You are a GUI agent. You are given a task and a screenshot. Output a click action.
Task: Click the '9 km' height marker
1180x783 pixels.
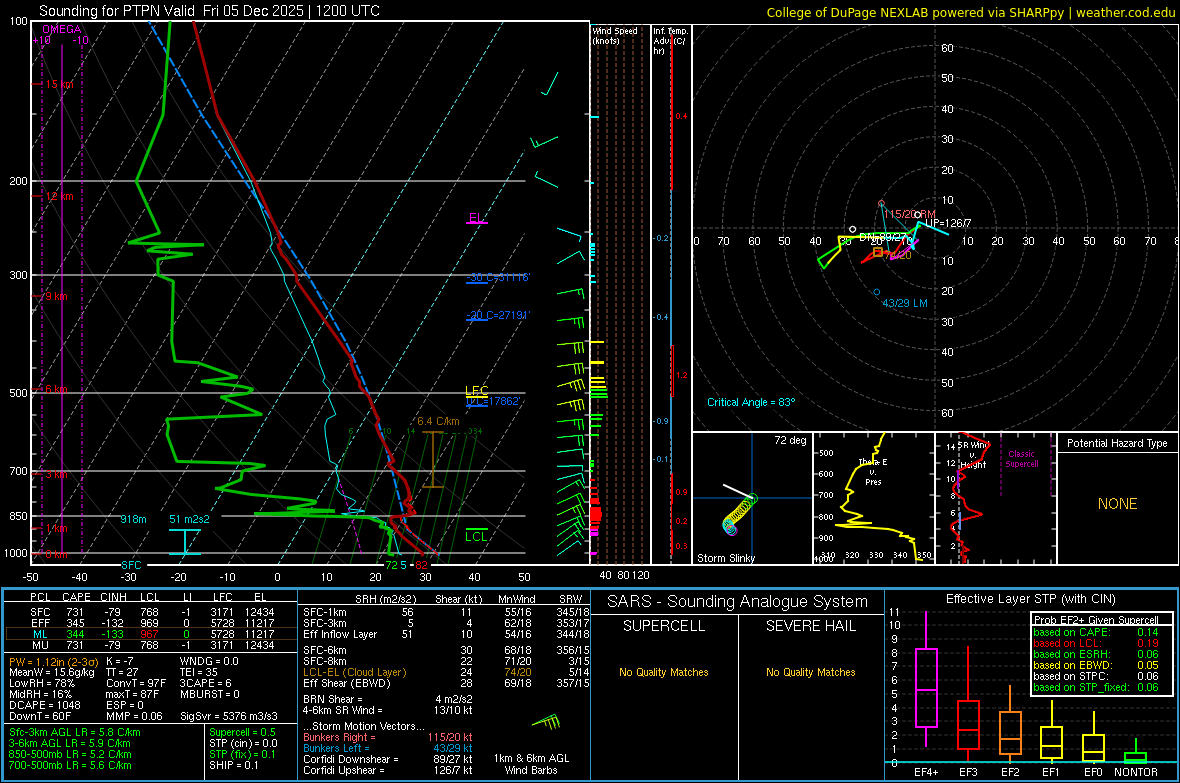tap(56, 297)
